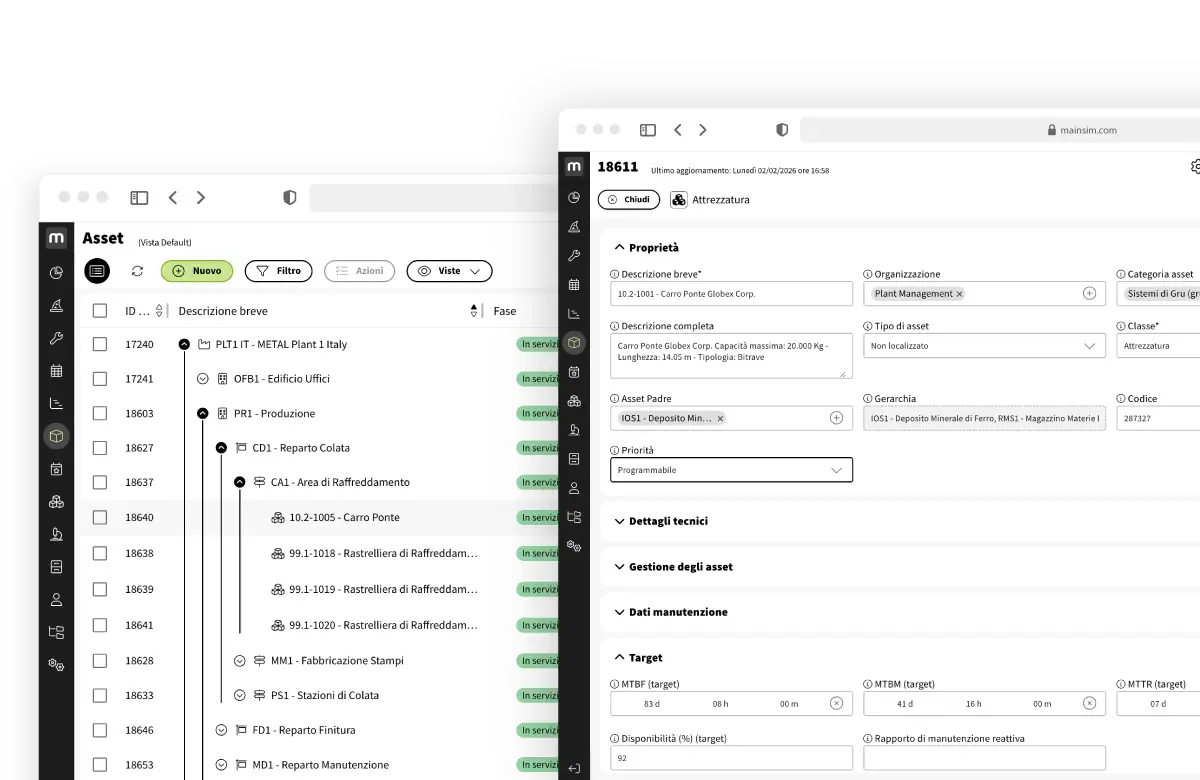This screenshot has width=1200, height=780.
Task: Click the Chiudi button
Action: point(629,200)
